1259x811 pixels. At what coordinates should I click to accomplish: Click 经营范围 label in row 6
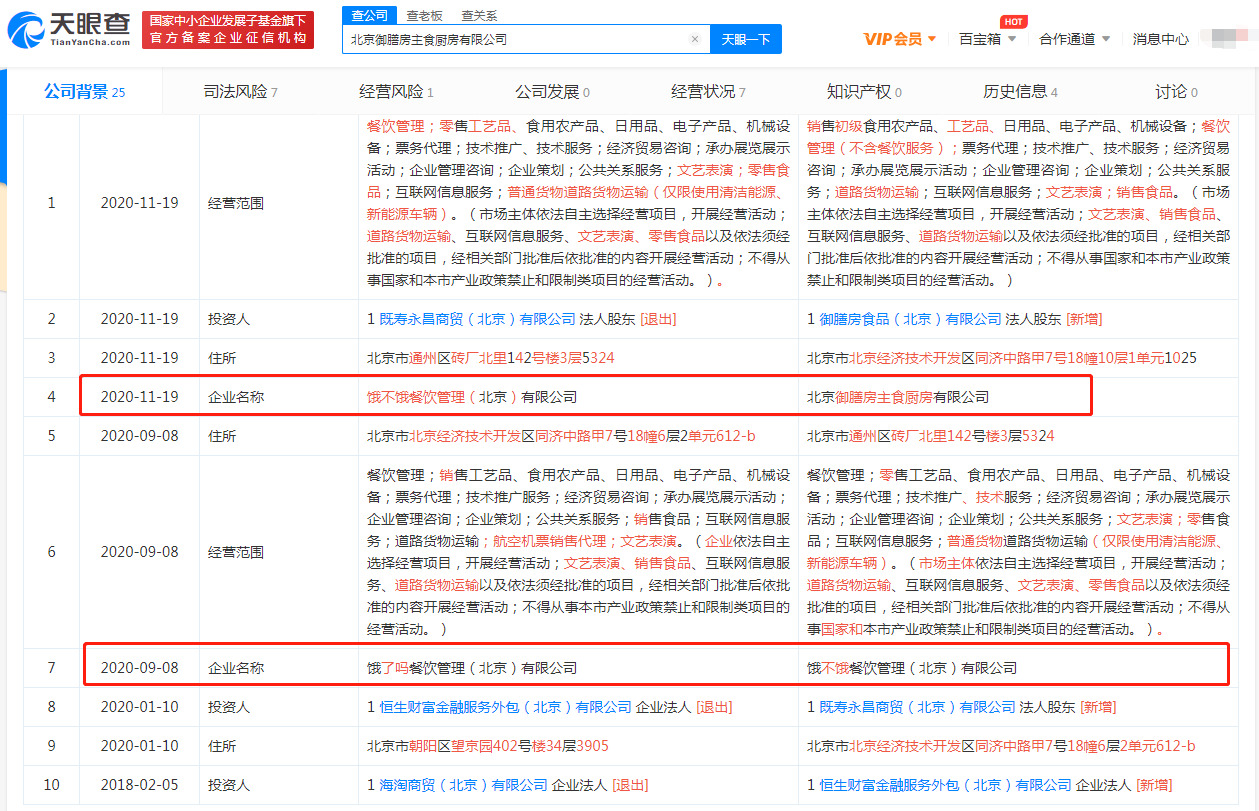coord(236,552)
